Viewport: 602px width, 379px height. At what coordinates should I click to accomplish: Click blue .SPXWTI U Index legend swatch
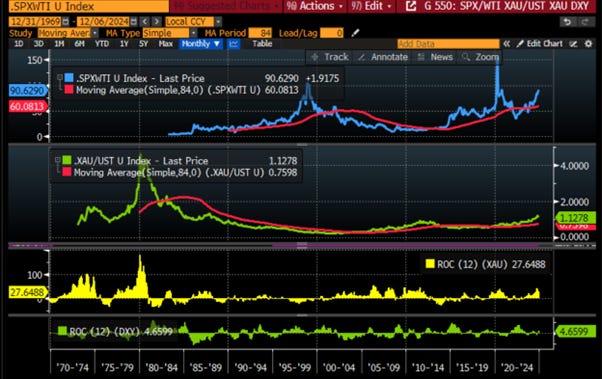(x=69, y=78)
